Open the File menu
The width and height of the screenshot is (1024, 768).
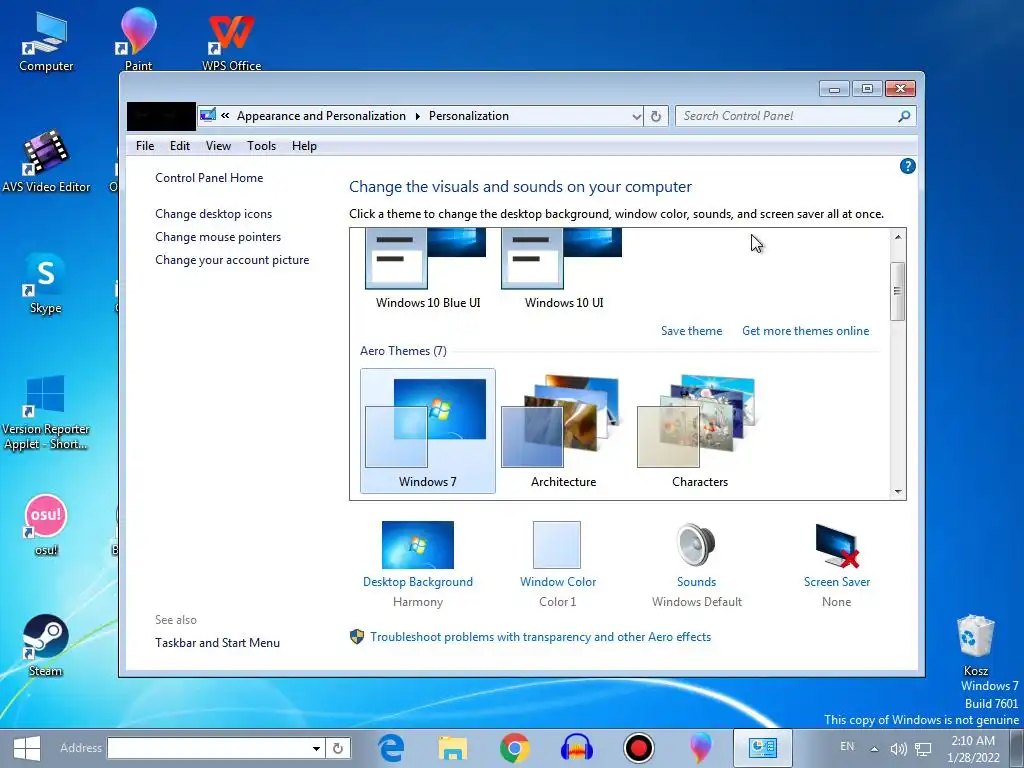145,146
